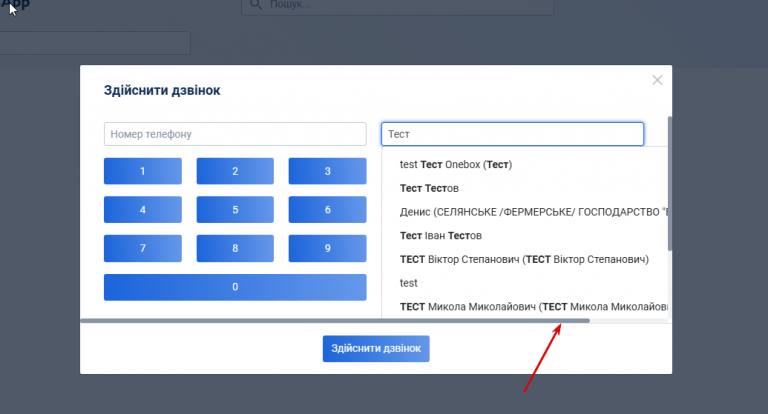This screenshot has width=768, height=414.
Task: Click the vertical scrollbar of the dialog
Action: point(670,184)
